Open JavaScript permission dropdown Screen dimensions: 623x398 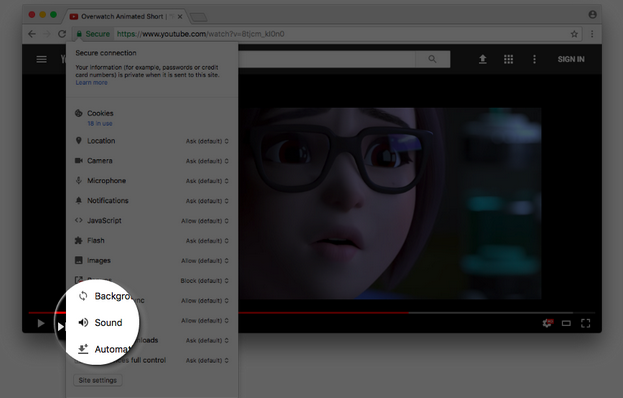pyautogui.click(x=205, y=221)
